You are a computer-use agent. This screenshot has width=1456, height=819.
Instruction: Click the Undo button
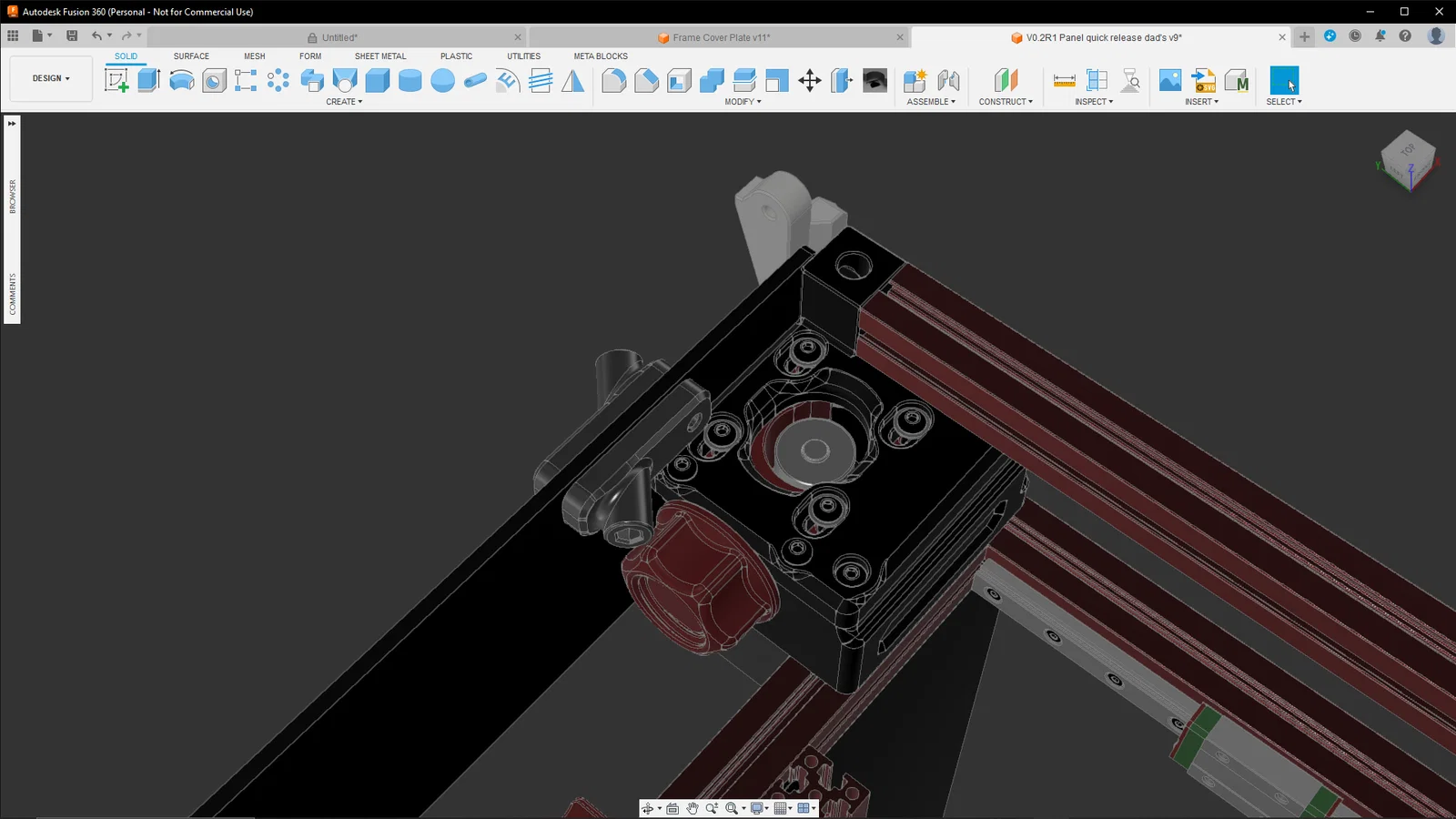pos(96,35)
